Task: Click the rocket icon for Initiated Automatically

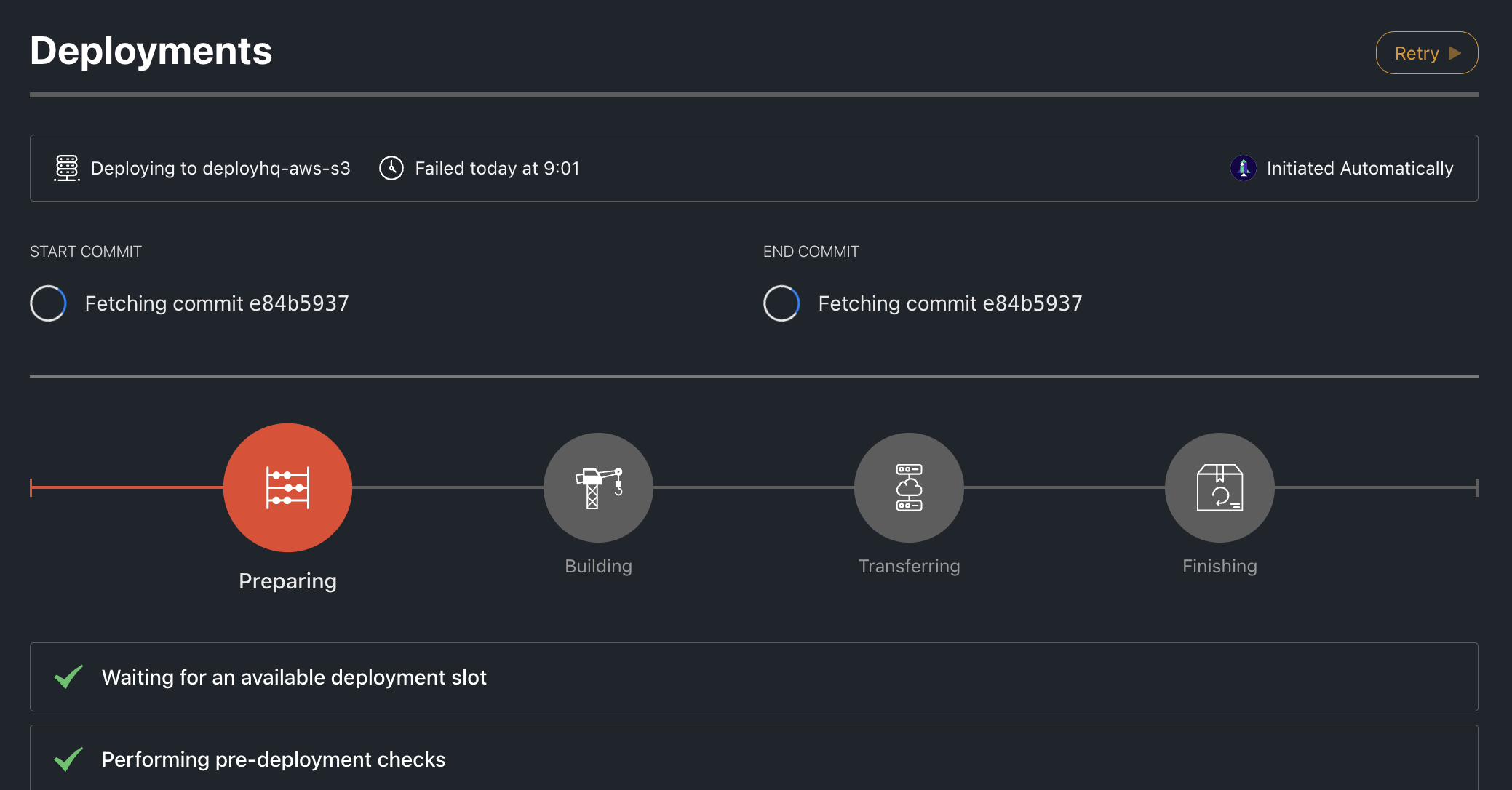Action: coord(1244,168)
